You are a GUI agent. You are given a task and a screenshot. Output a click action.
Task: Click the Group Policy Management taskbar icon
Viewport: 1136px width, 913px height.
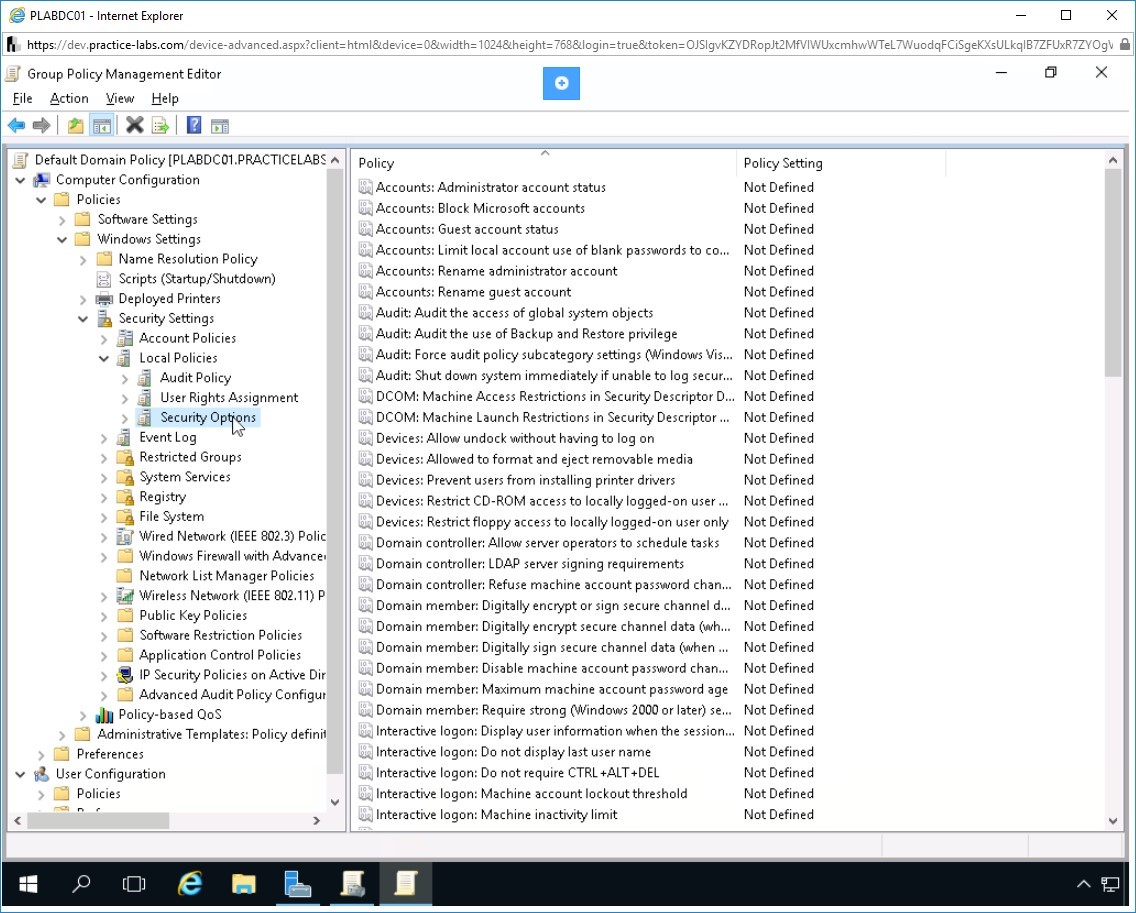(352, 883)
